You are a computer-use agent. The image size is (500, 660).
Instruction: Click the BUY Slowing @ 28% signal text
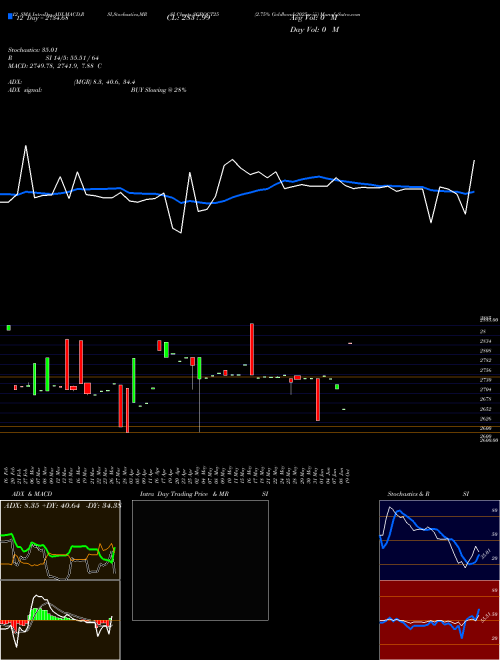point(159,90)
